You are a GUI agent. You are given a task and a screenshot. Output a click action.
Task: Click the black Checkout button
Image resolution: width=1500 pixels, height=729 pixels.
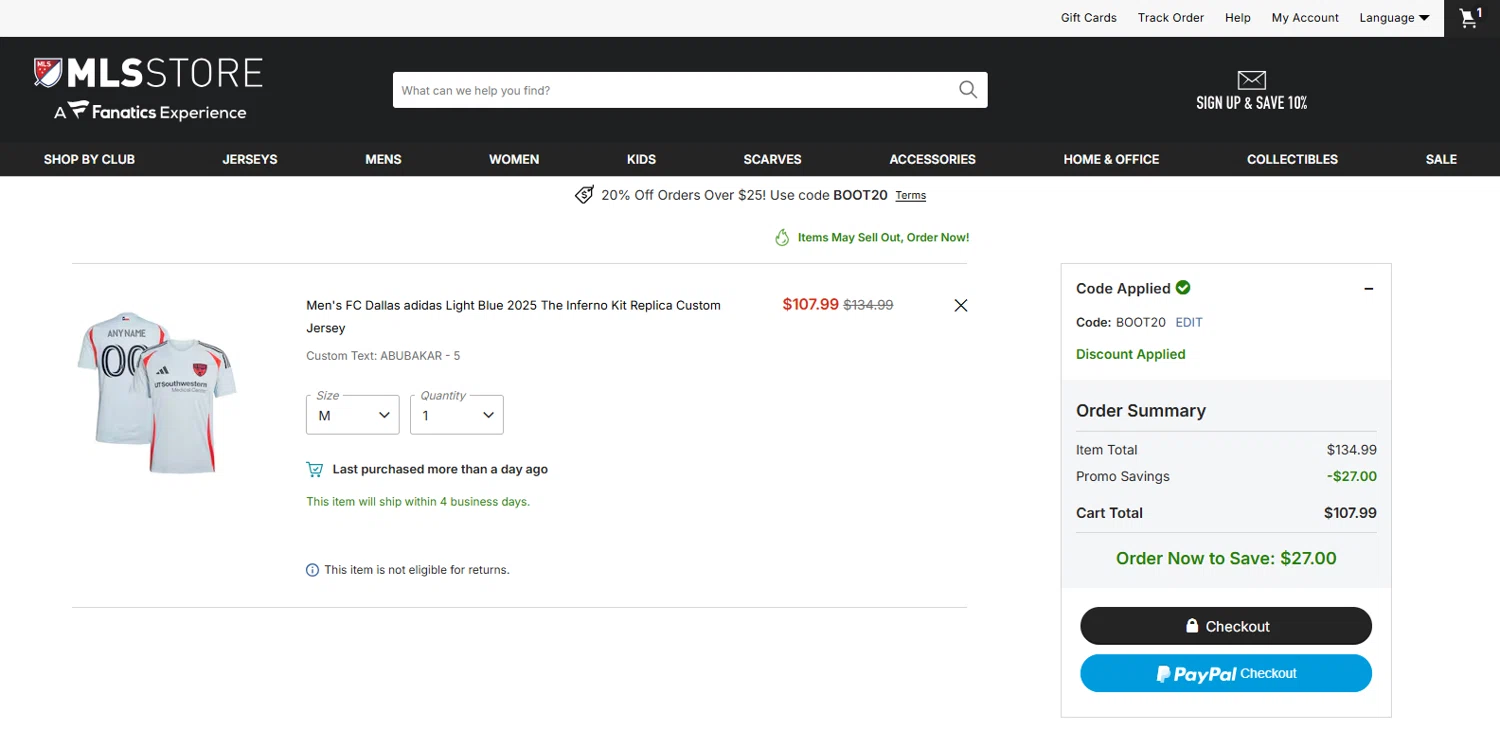point(1226,626)
